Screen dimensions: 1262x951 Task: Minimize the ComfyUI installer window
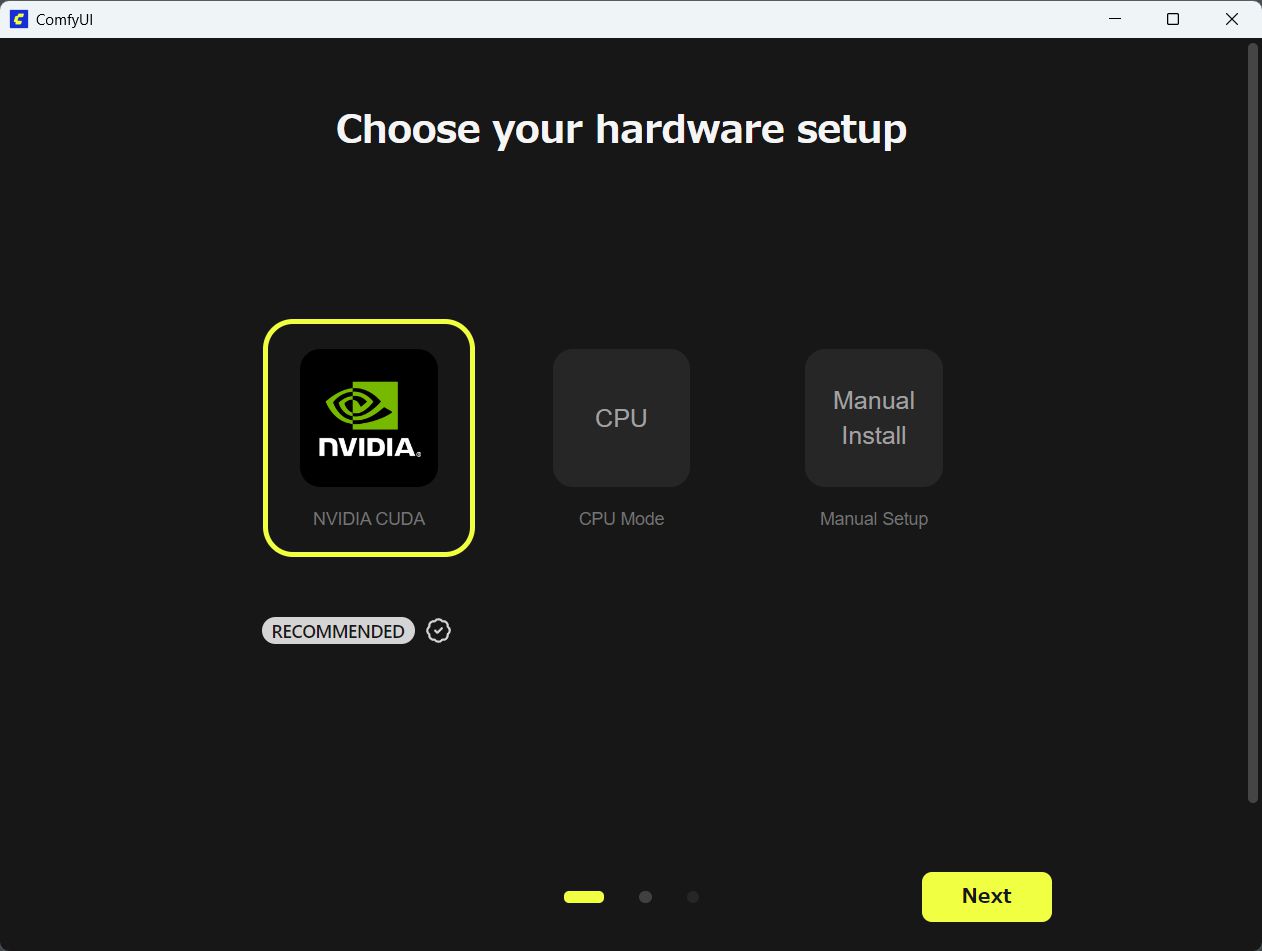coord(1115,19)
